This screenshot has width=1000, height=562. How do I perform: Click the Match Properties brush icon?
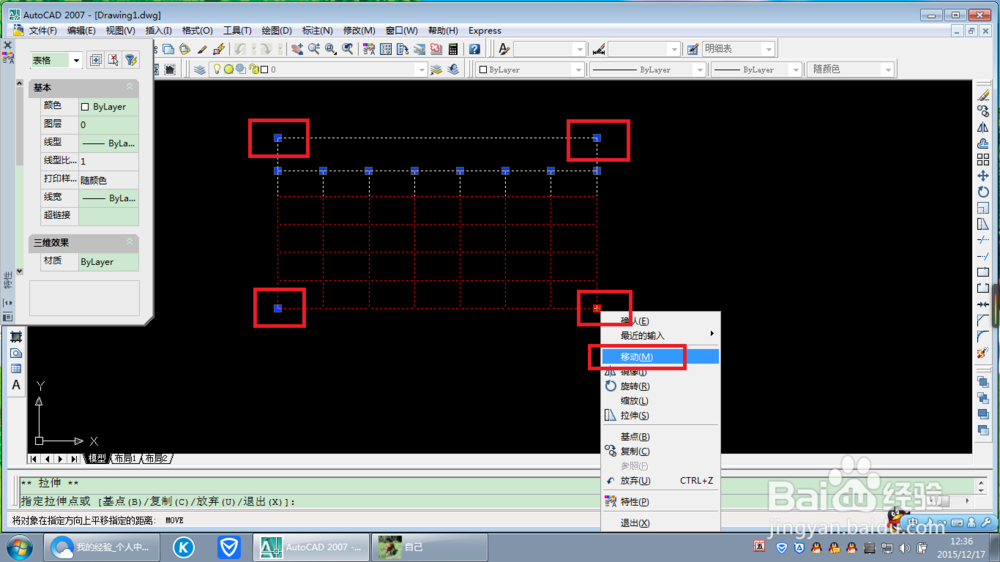point(202,49)
